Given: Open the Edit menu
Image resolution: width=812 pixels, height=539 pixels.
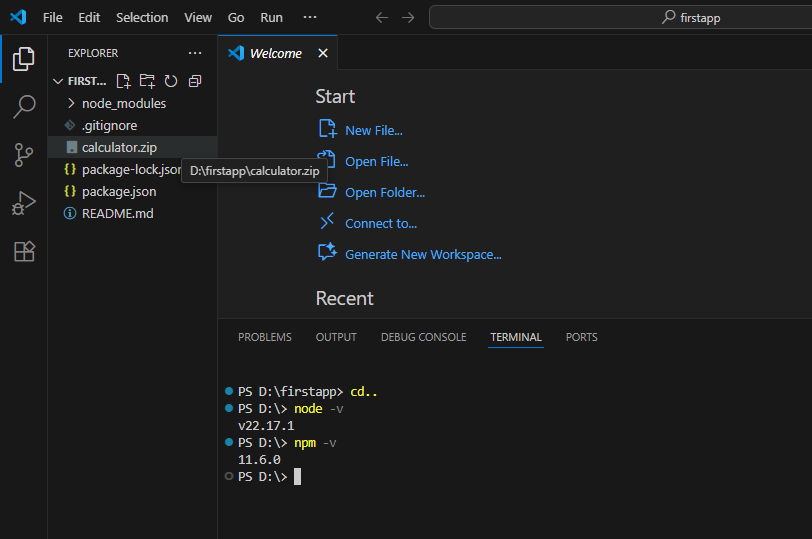Looking at the screenshot, I should click(89, 18).
